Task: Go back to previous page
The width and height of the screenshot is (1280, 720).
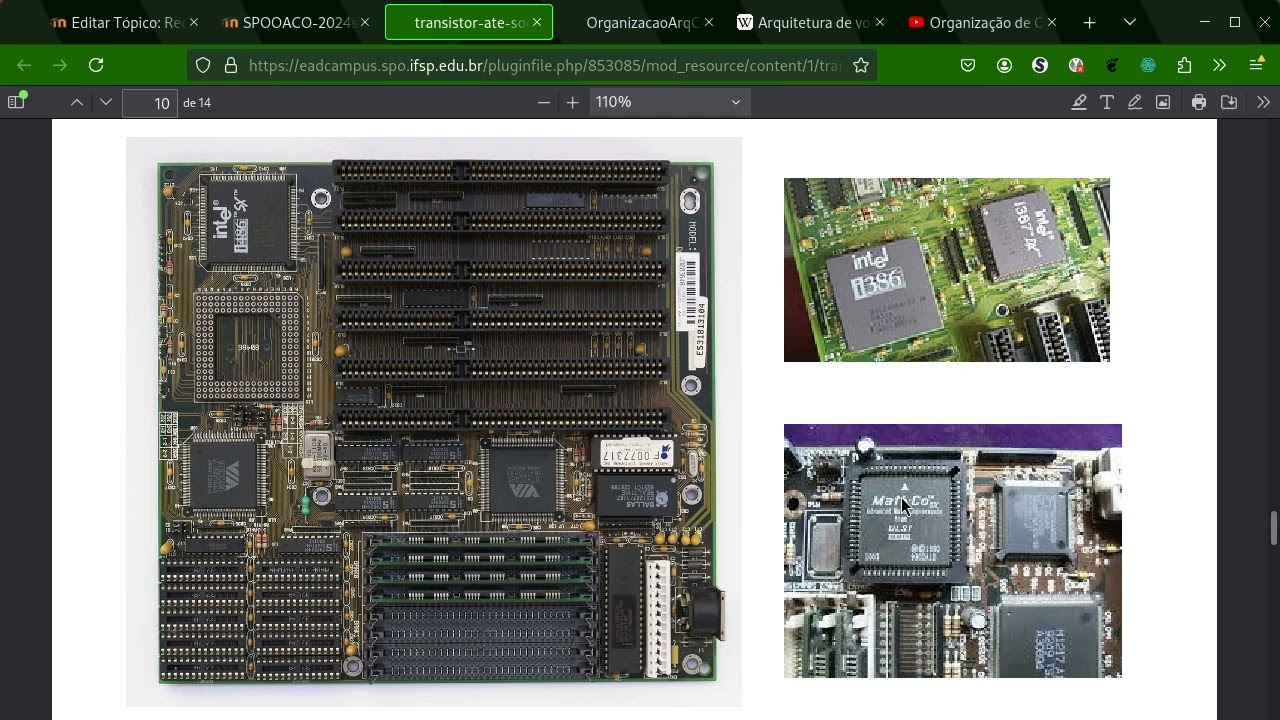Action: coord(24,65)
